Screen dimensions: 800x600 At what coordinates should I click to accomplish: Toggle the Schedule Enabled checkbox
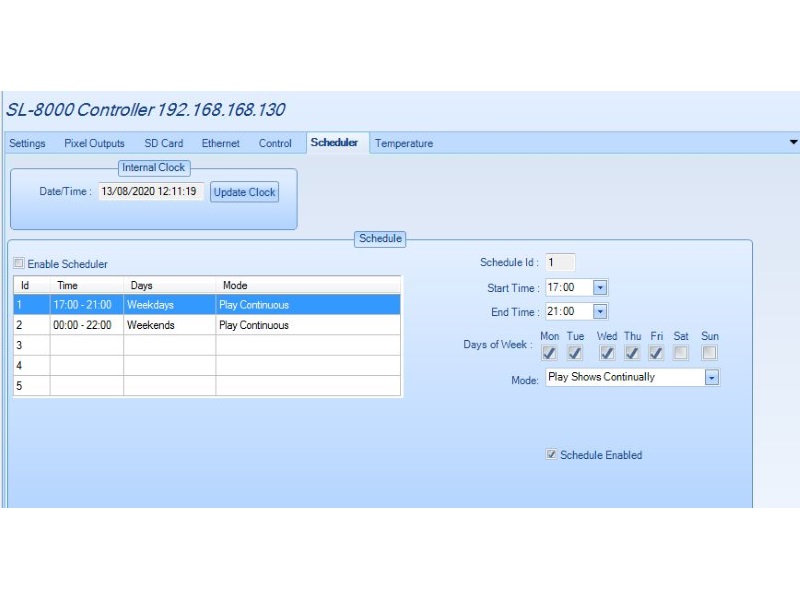click(551, 454)
